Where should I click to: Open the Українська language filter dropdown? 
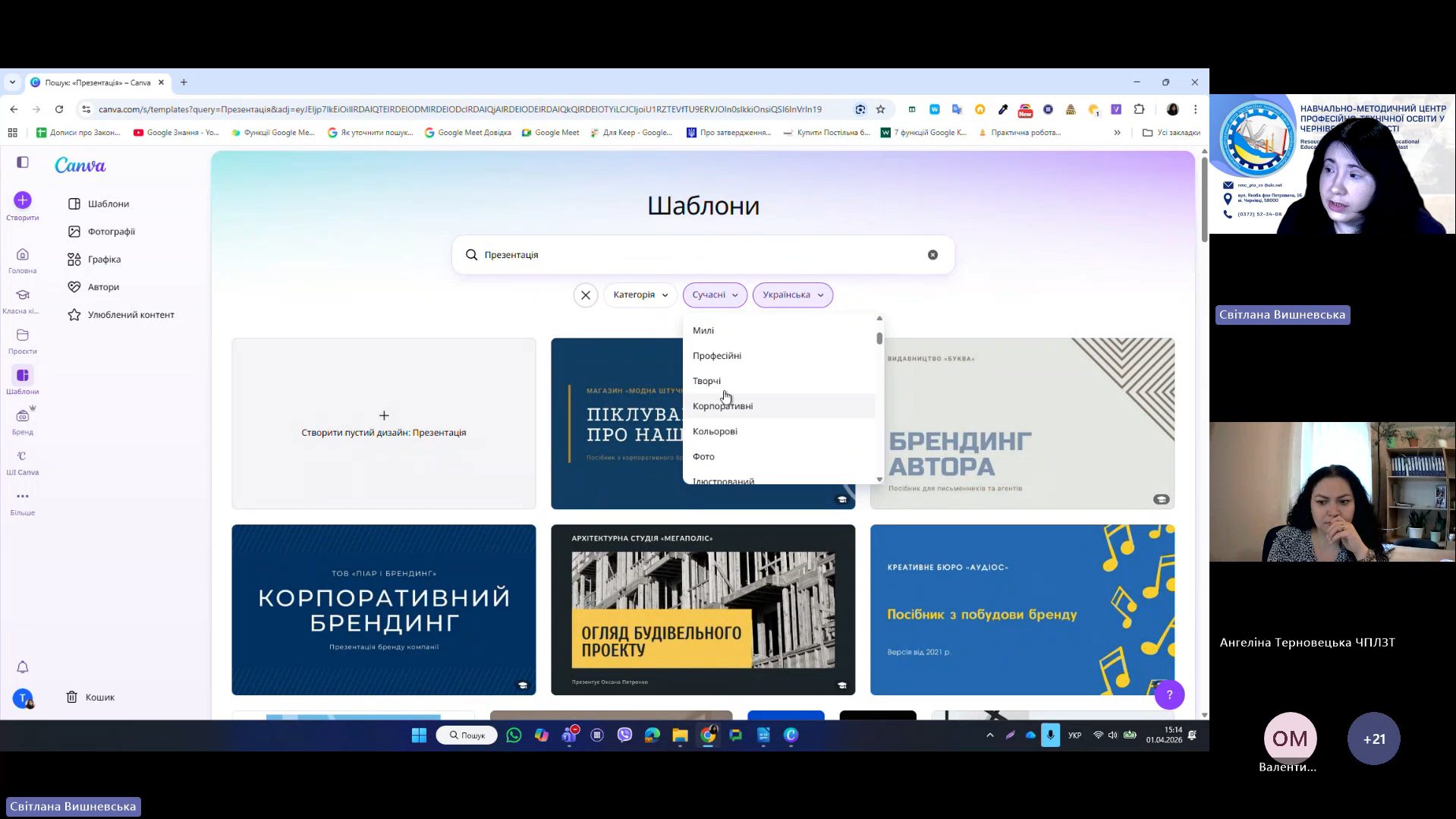[x=792, y=295]
